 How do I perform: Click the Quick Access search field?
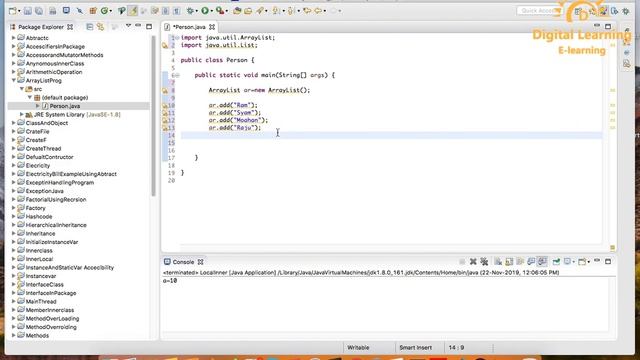[539, 11]
